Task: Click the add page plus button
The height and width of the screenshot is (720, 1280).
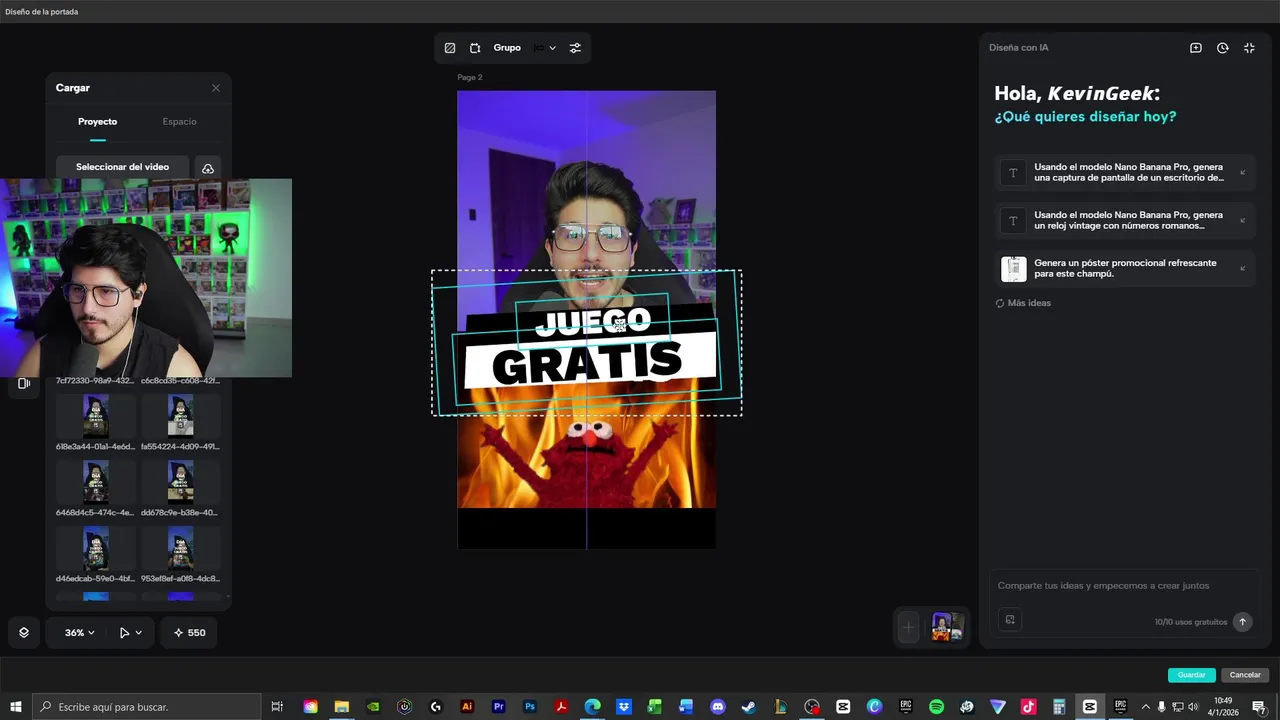Action: (908, 628)
